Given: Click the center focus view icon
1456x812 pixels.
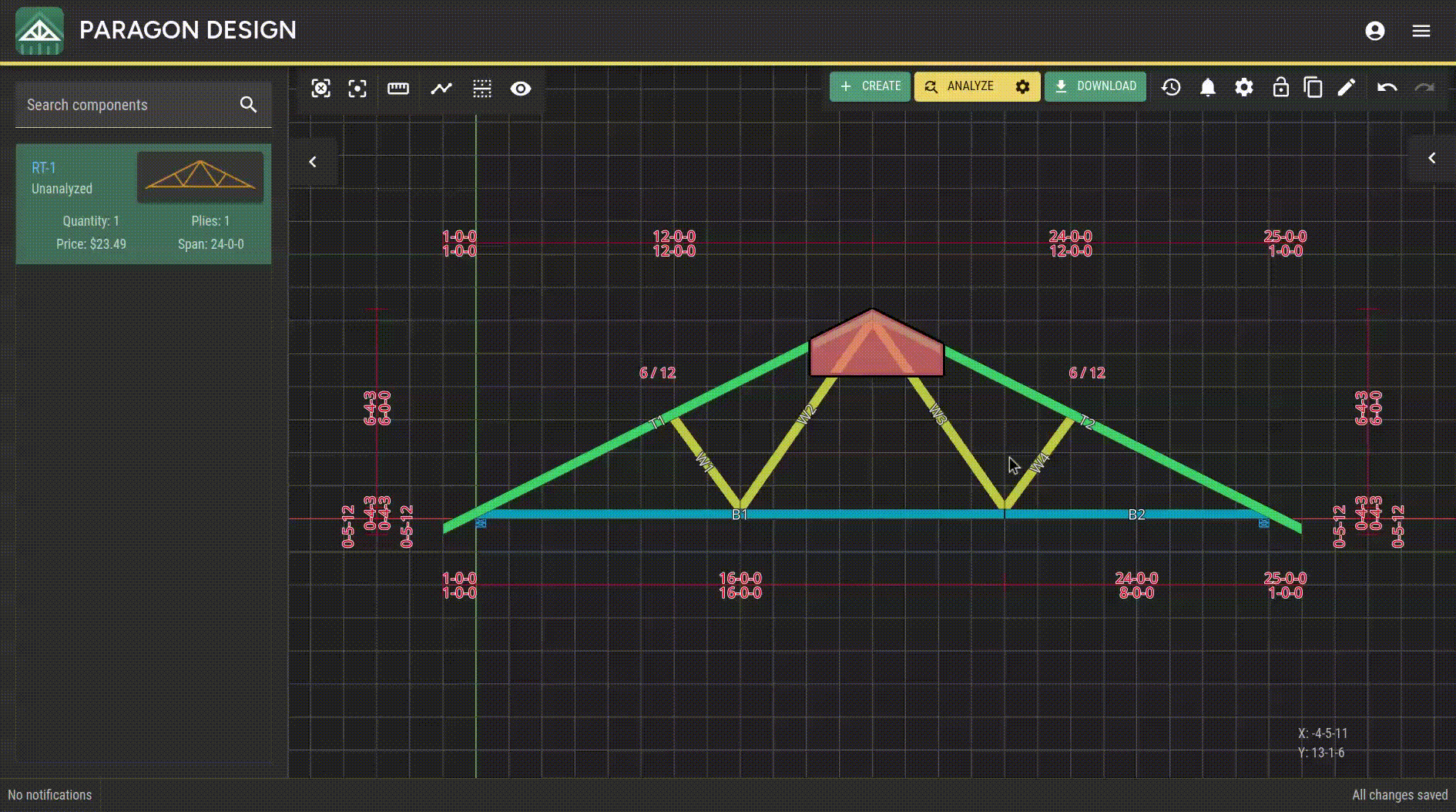Looking at the screenshot, I should coord(357,89).
